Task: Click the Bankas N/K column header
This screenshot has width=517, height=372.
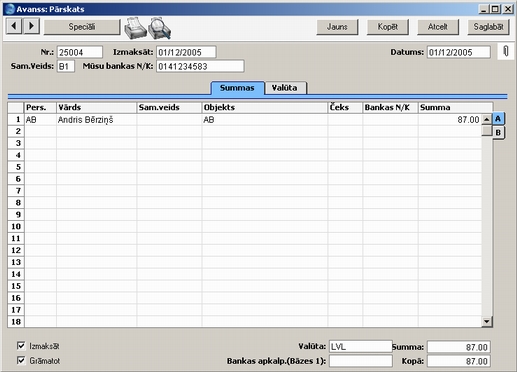Action: (390, 107)
